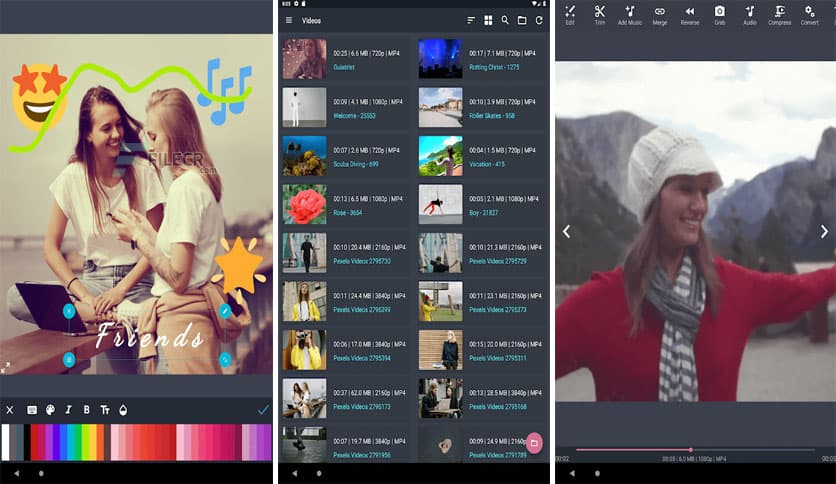Open the folder browser icon in header
The height and width of the screenshot is (484, 836).
(x=522, y=20)
